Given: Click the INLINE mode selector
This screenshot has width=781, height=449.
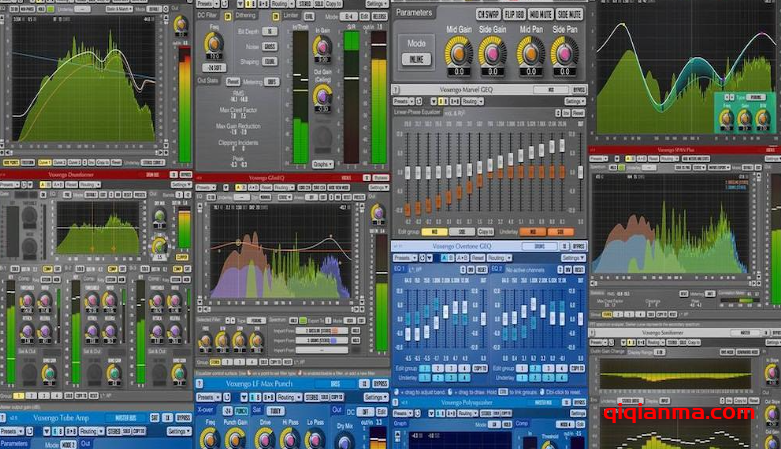Looking at the screenshot, I should click(417, 57).
